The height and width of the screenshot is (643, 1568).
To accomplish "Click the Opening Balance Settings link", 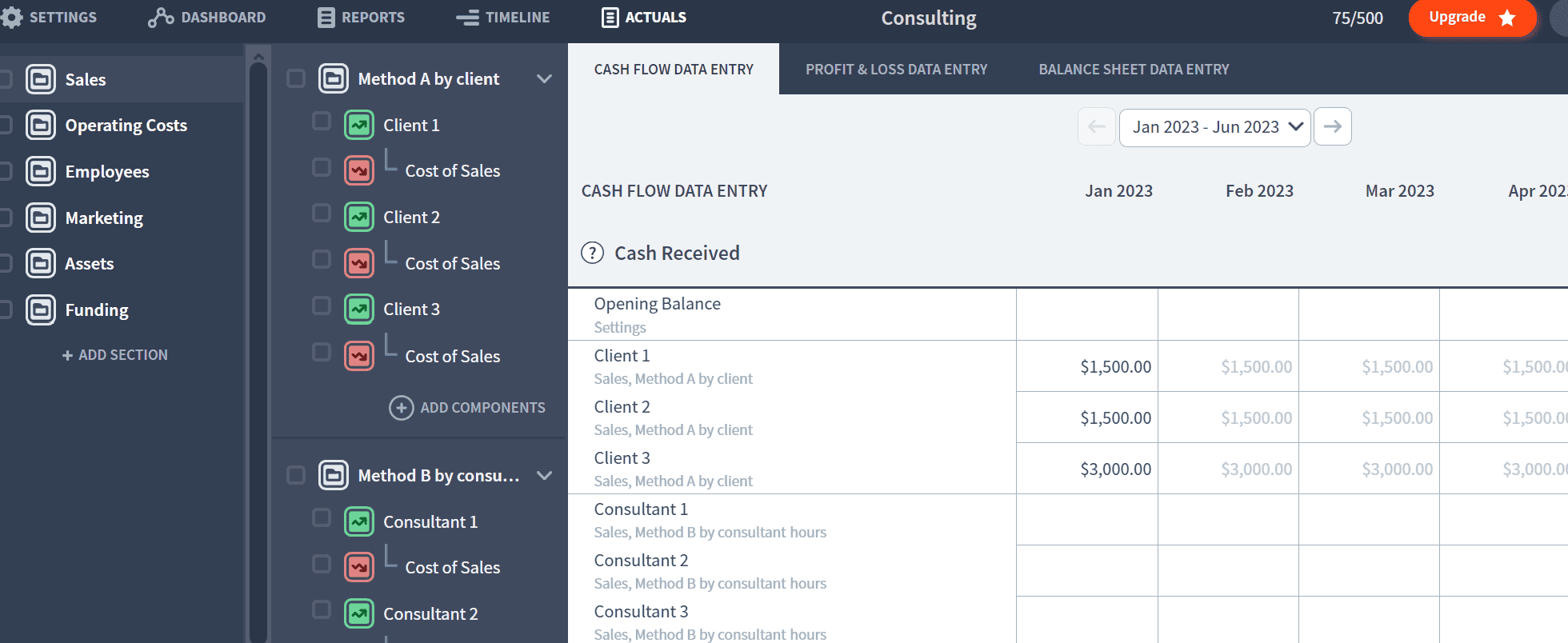I will click(620, 327).
